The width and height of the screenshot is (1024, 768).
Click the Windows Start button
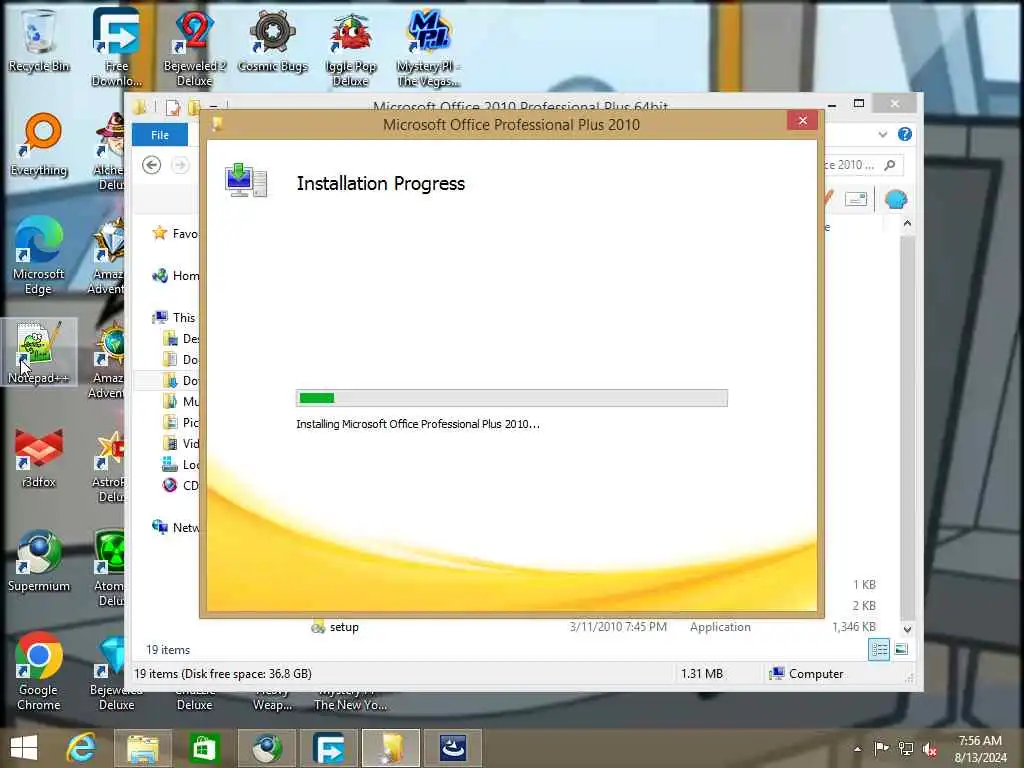click(24, 748)
